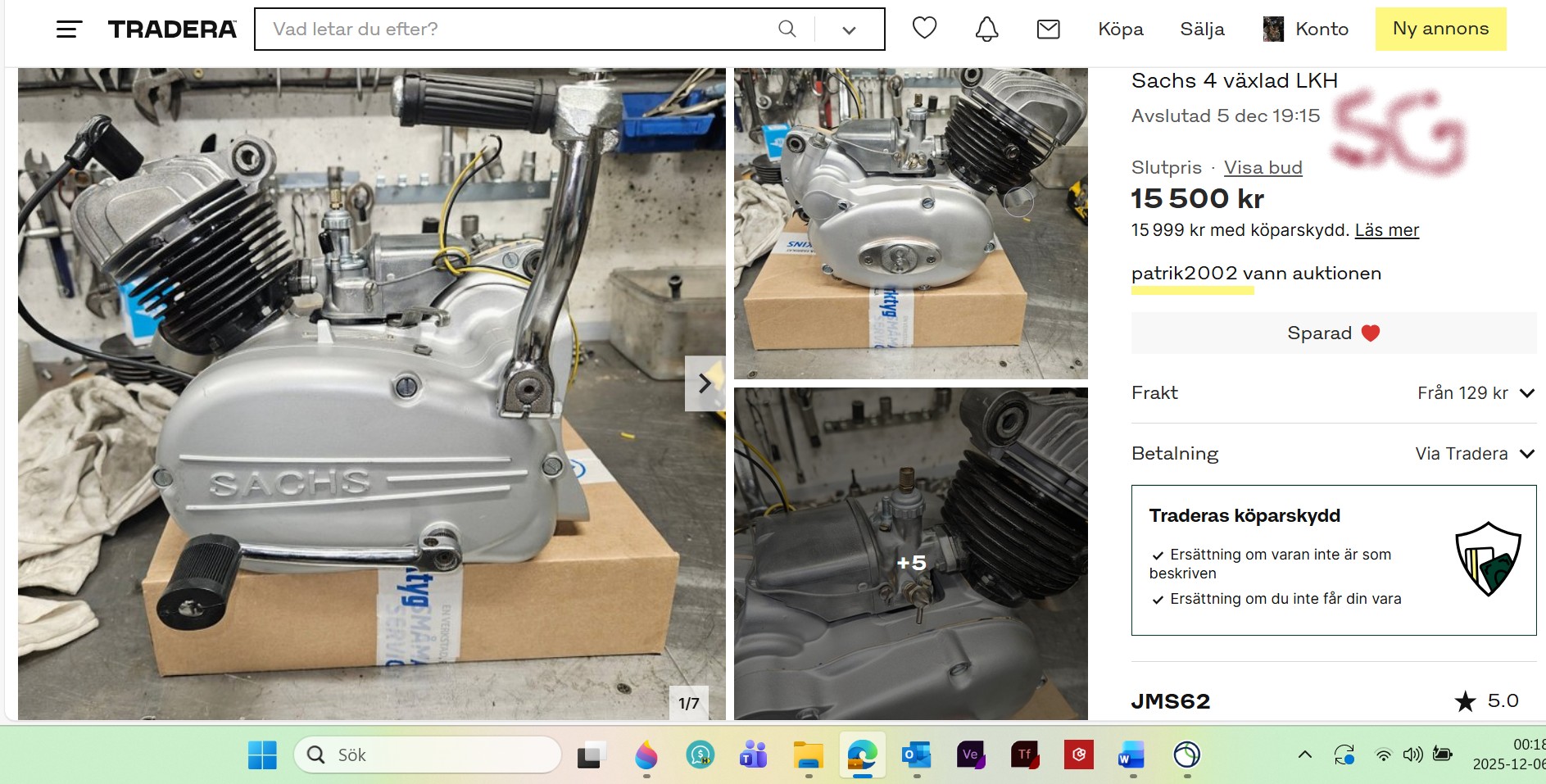Click the TRADERA logo
The image size is (1546, 784).
pyautogui.click(x=172, y=29)
